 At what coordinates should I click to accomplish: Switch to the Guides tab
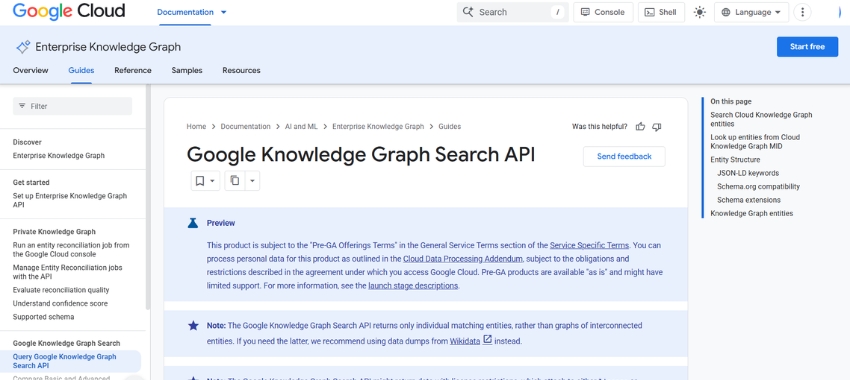point(81,70)
